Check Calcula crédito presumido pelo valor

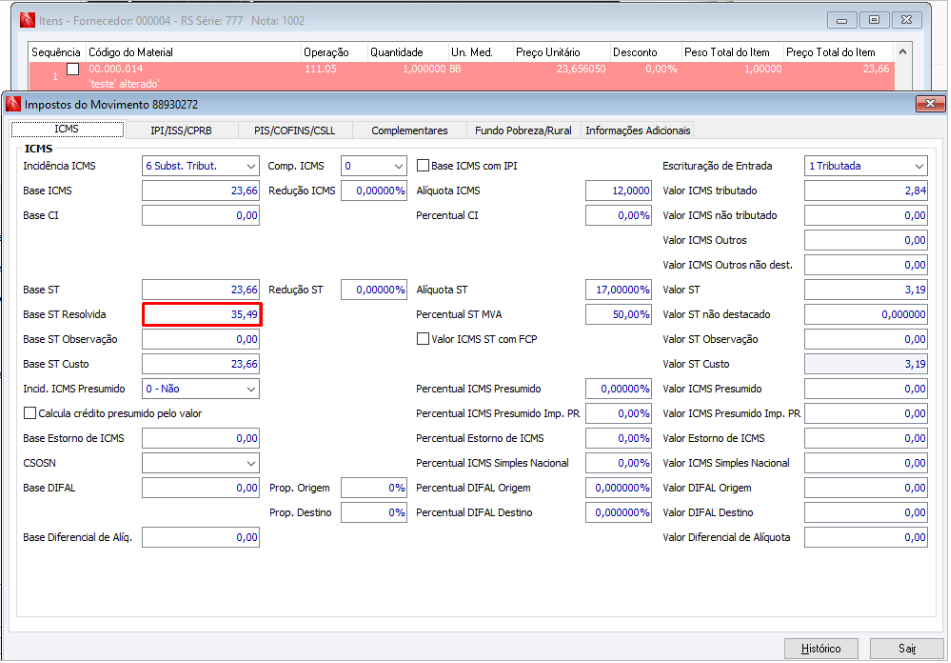coord(30,413)
